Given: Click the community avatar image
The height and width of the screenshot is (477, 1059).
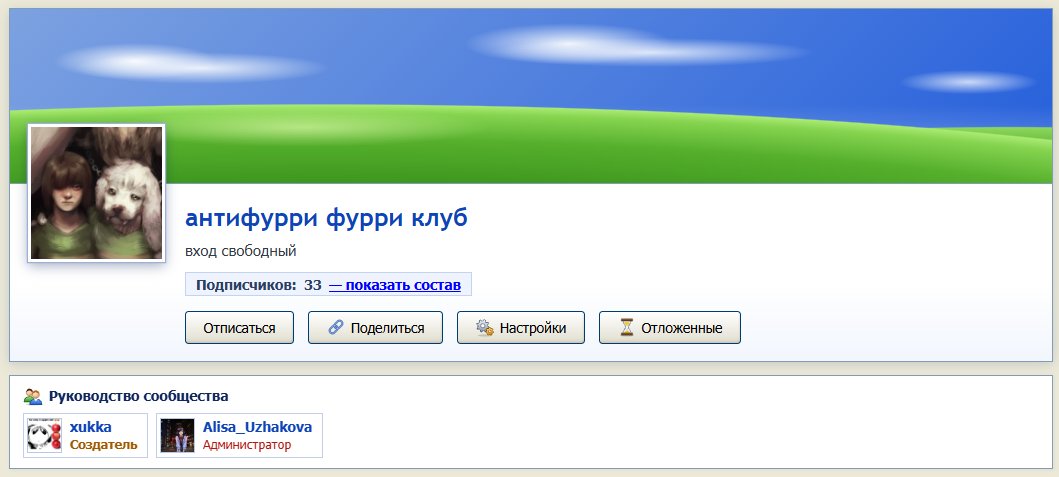Looking at the screenshot, I should tap(97, 193).
